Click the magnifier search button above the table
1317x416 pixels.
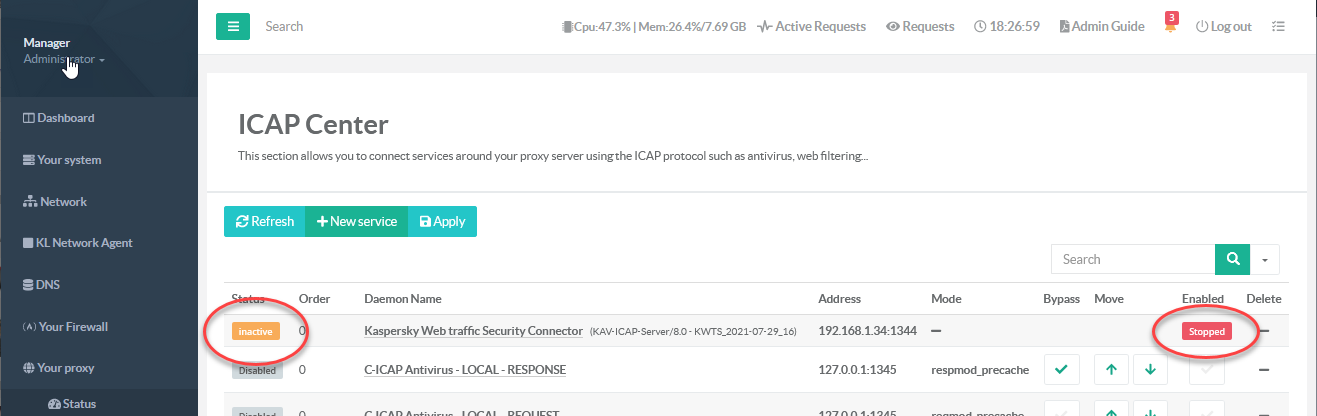point(1233,259)
